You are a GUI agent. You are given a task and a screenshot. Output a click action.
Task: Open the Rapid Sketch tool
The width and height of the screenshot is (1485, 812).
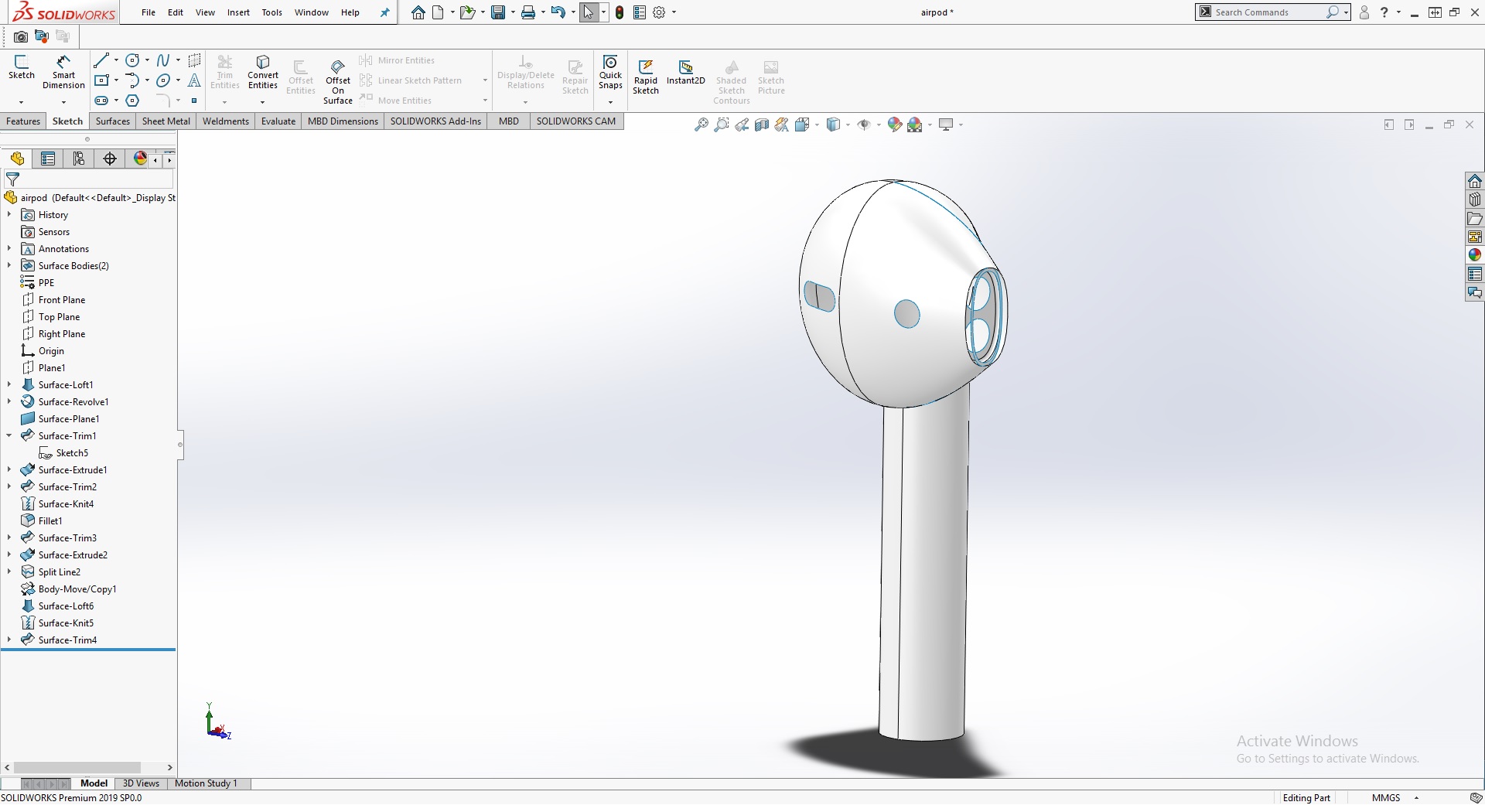(646, 77)
